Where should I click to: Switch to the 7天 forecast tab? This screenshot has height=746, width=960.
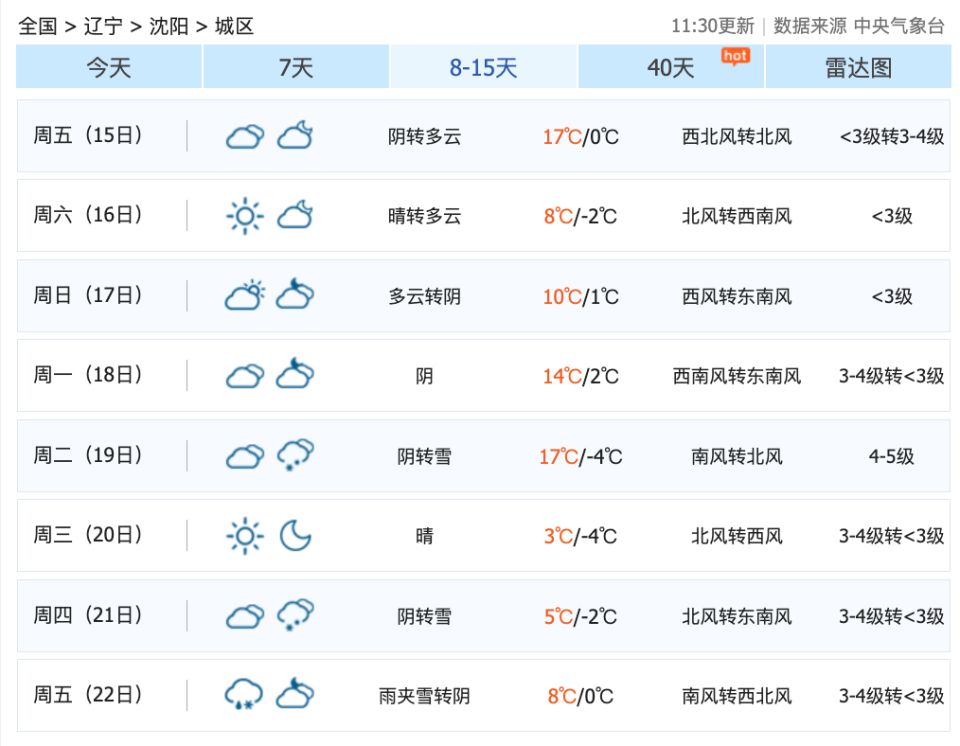pos(295,66)
